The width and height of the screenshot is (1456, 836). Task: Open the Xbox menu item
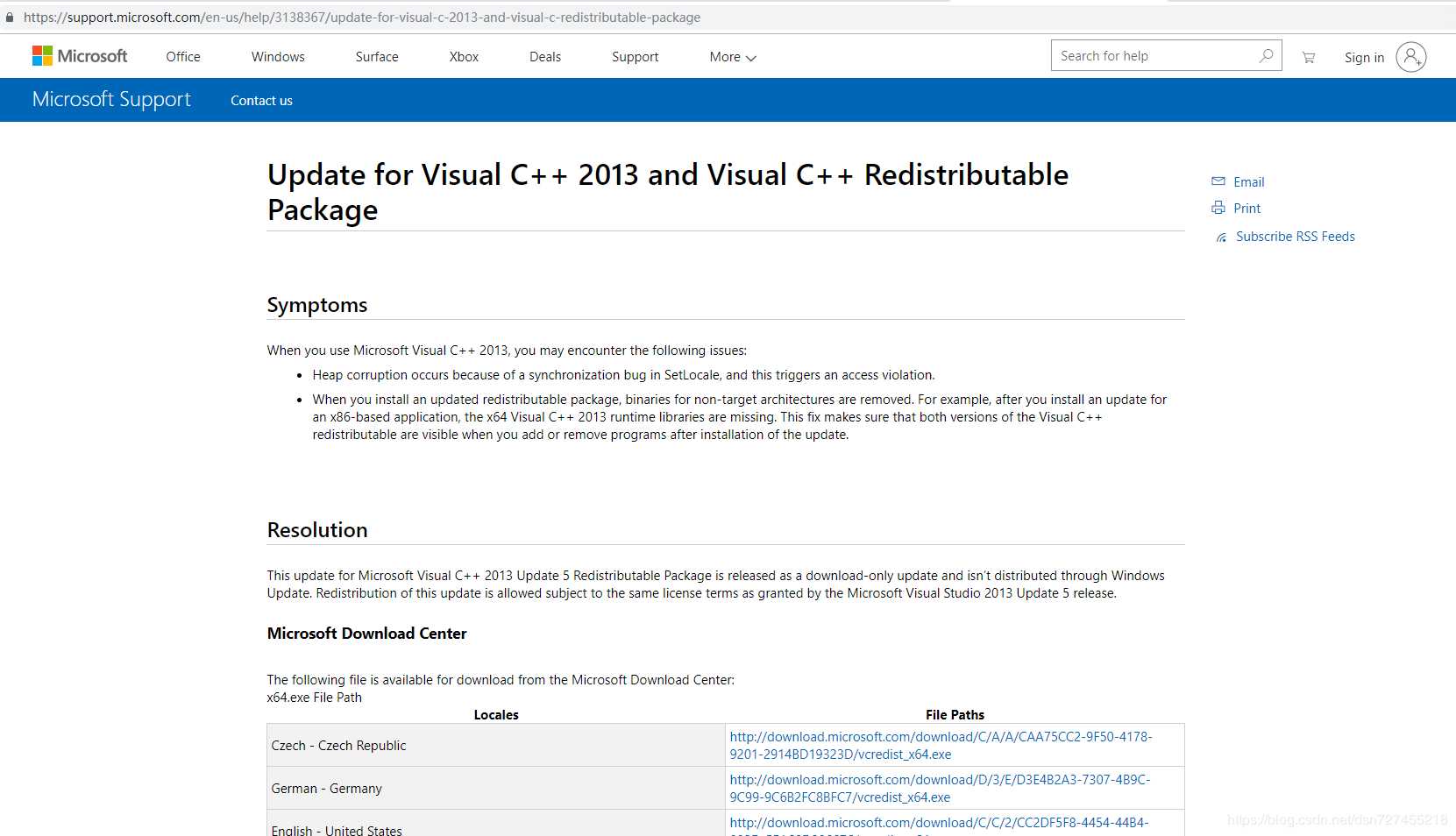(x=464, y=57)
